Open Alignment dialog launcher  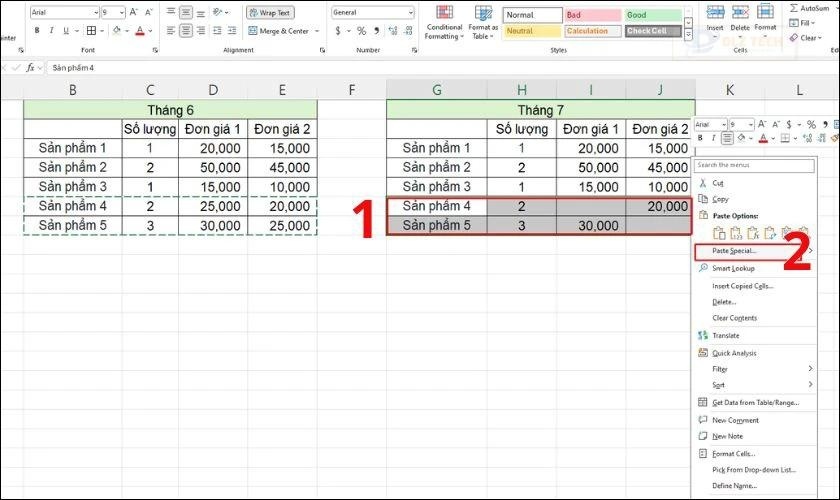click(x=322, y=50)
